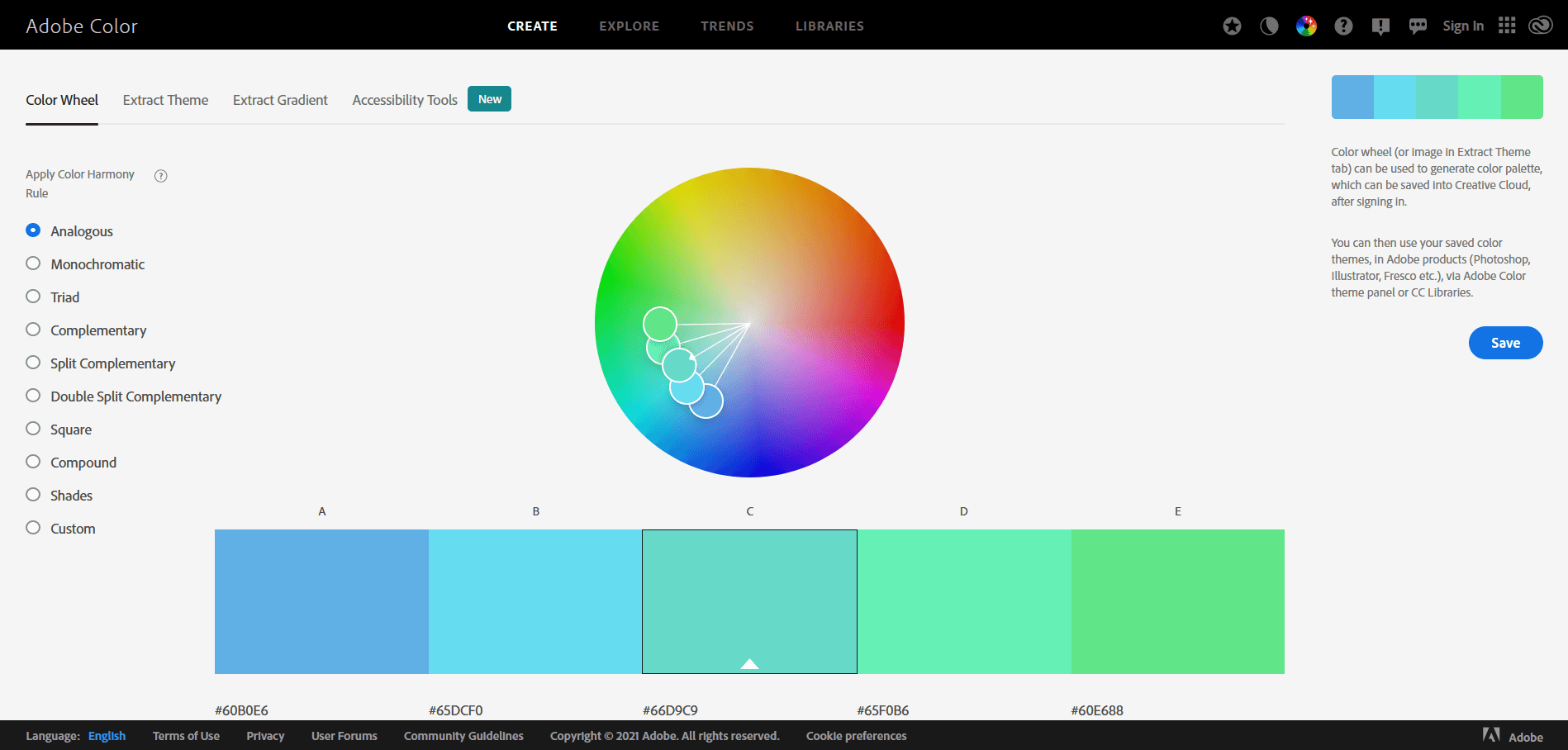Click the Creative Cloud icon

[x=1540, y=26]
